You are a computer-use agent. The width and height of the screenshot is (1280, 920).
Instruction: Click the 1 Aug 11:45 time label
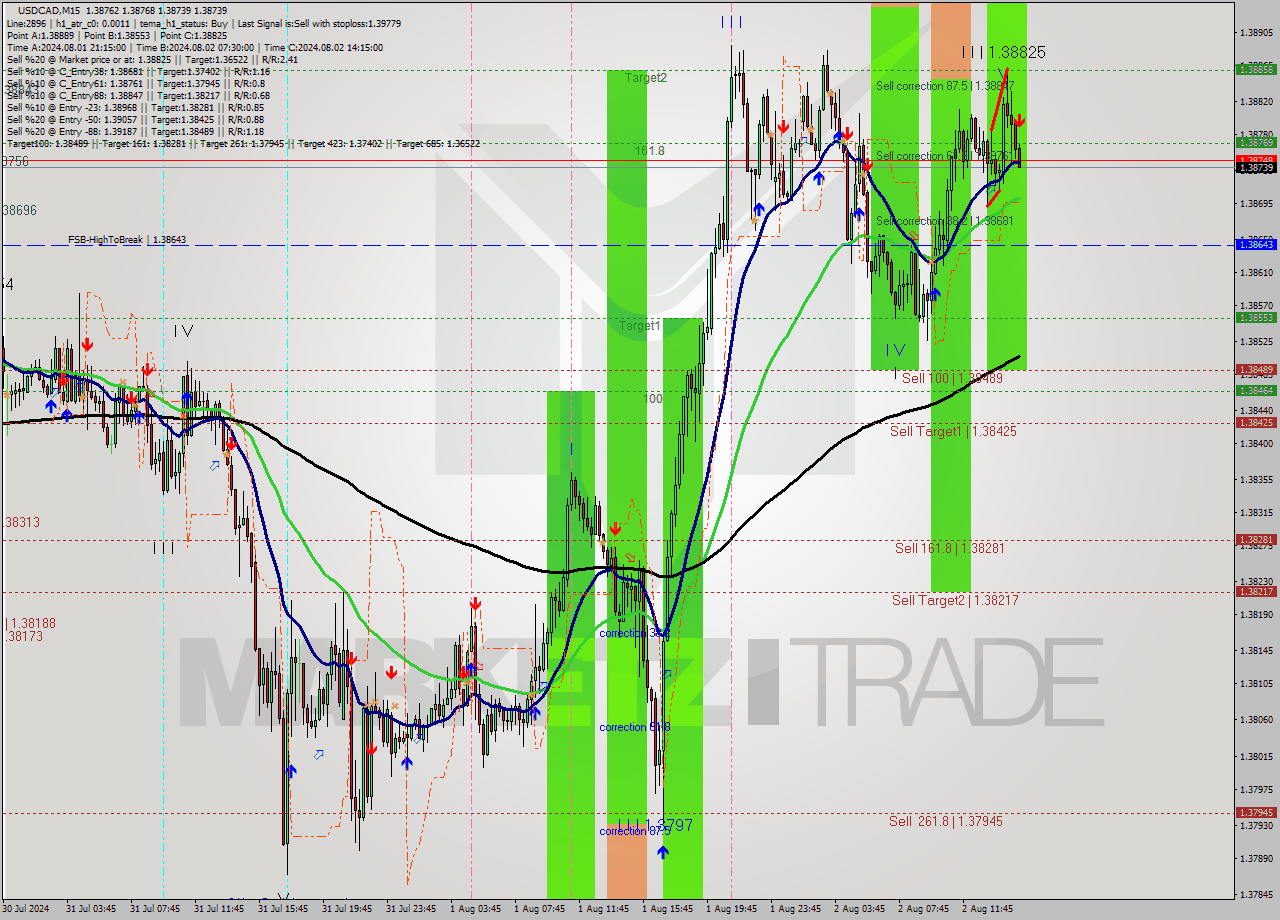[x=603, y=909]
